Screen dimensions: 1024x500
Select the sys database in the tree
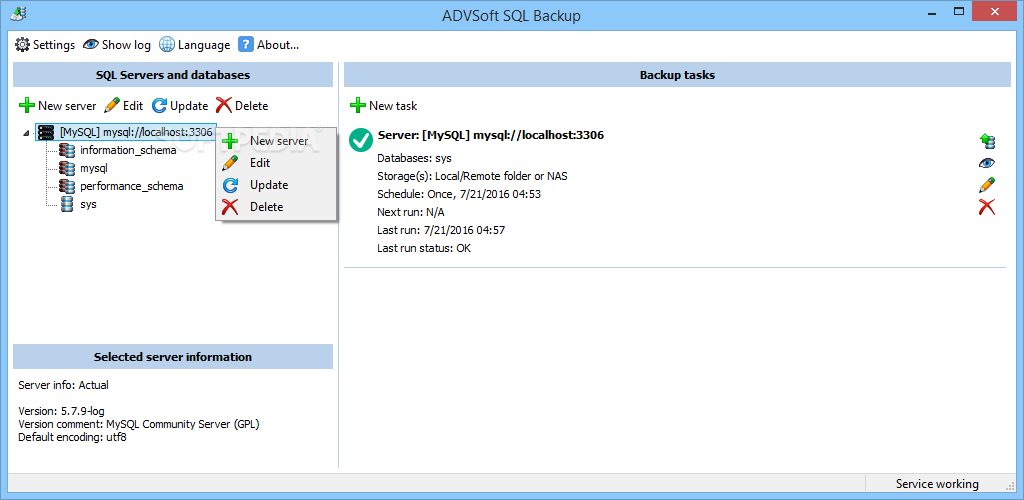(x=88, y=204)
